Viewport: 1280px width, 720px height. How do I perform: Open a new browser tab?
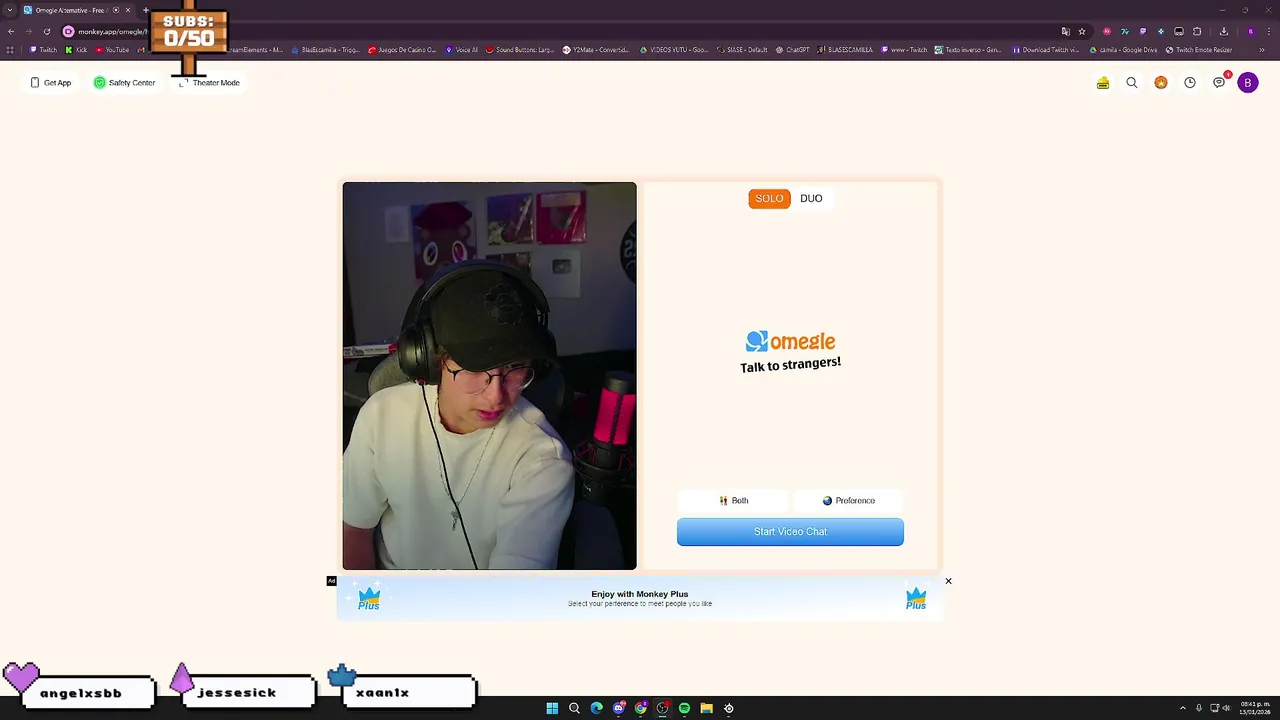pos(145,10)
